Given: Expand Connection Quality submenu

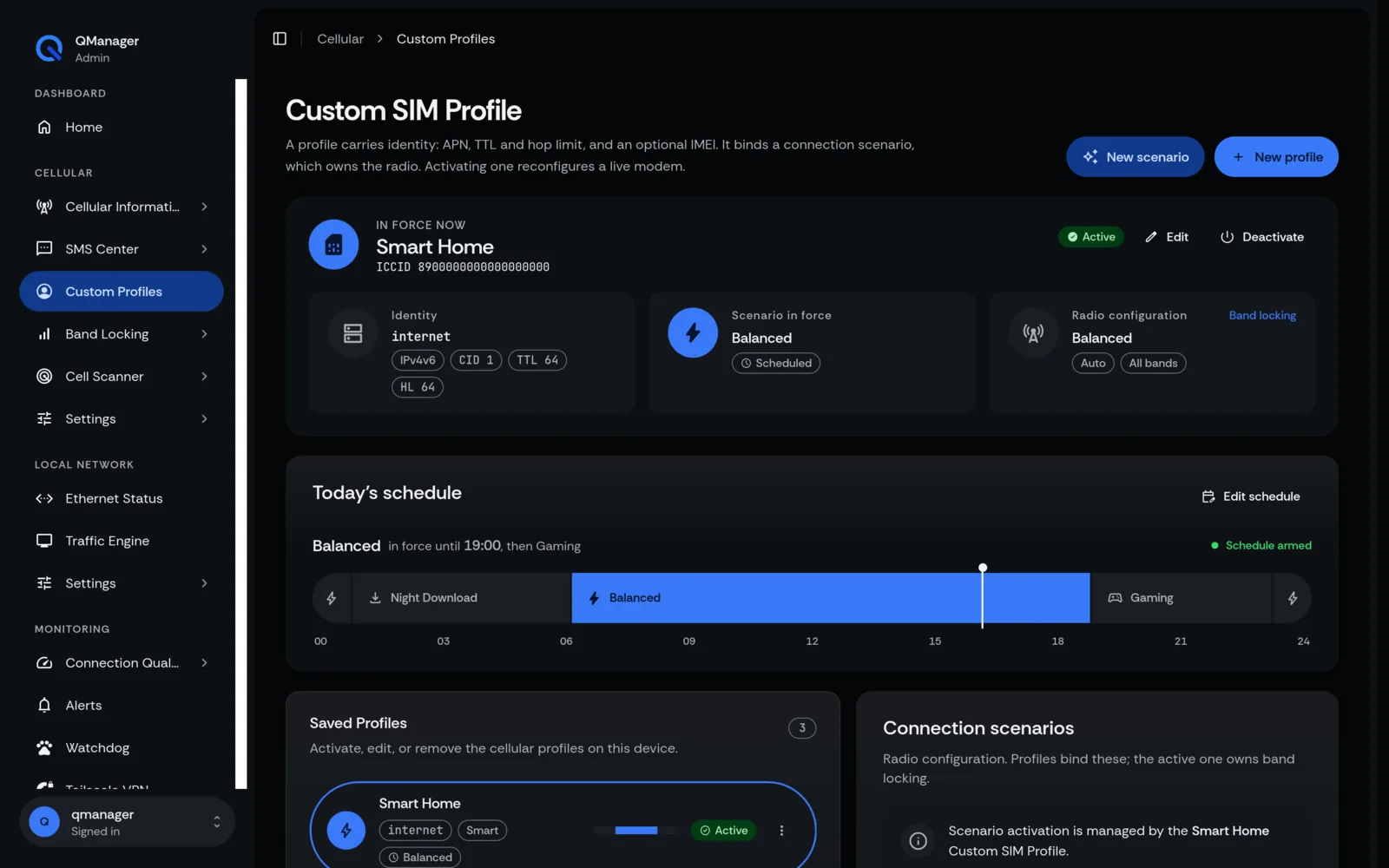Looking at the screenshot, I should tap(204, 663).
